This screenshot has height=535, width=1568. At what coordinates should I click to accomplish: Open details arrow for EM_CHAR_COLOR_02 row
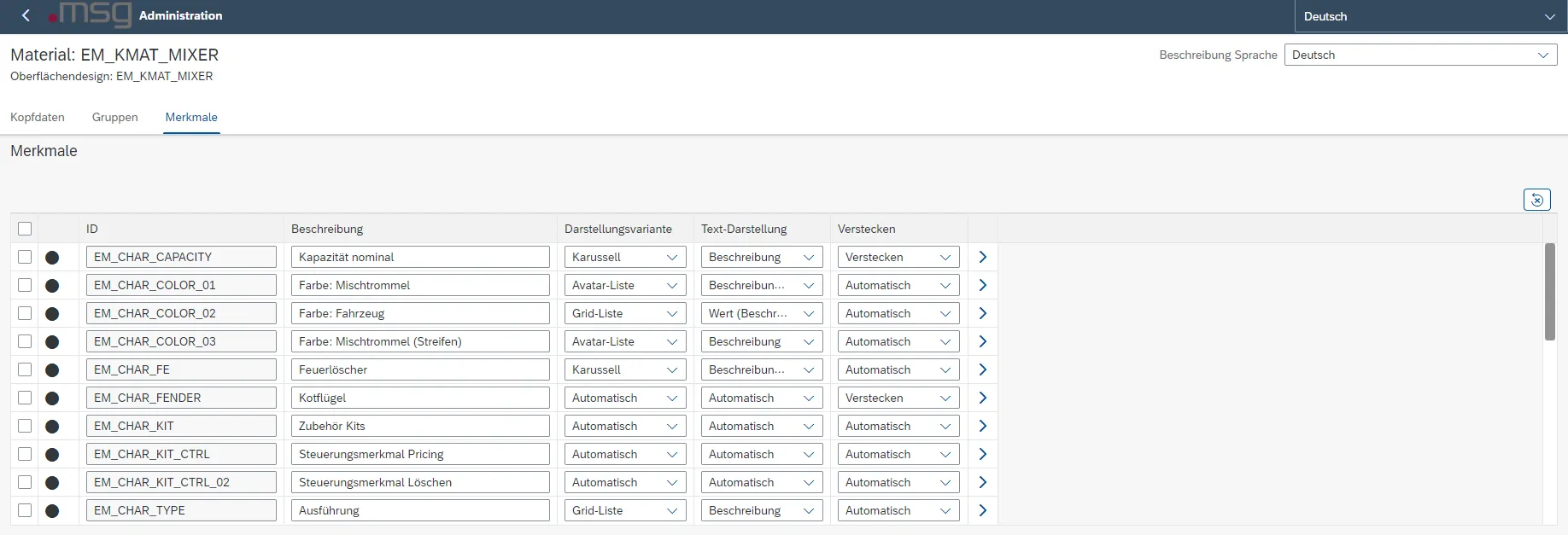(x=982, y=313)
